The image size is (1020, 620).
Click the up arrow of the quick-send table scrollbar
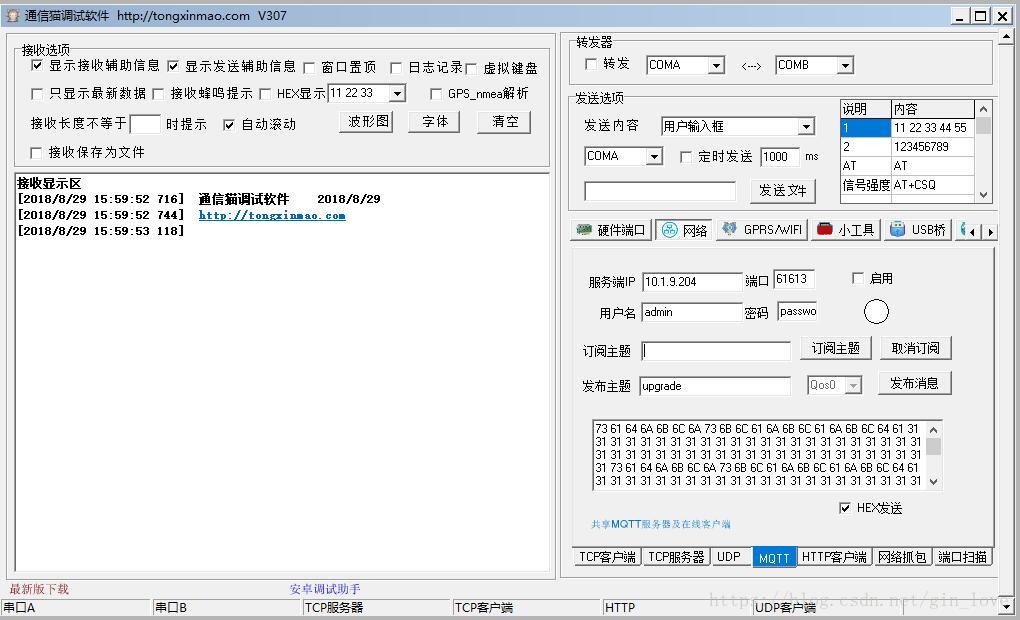click(983, 109)
